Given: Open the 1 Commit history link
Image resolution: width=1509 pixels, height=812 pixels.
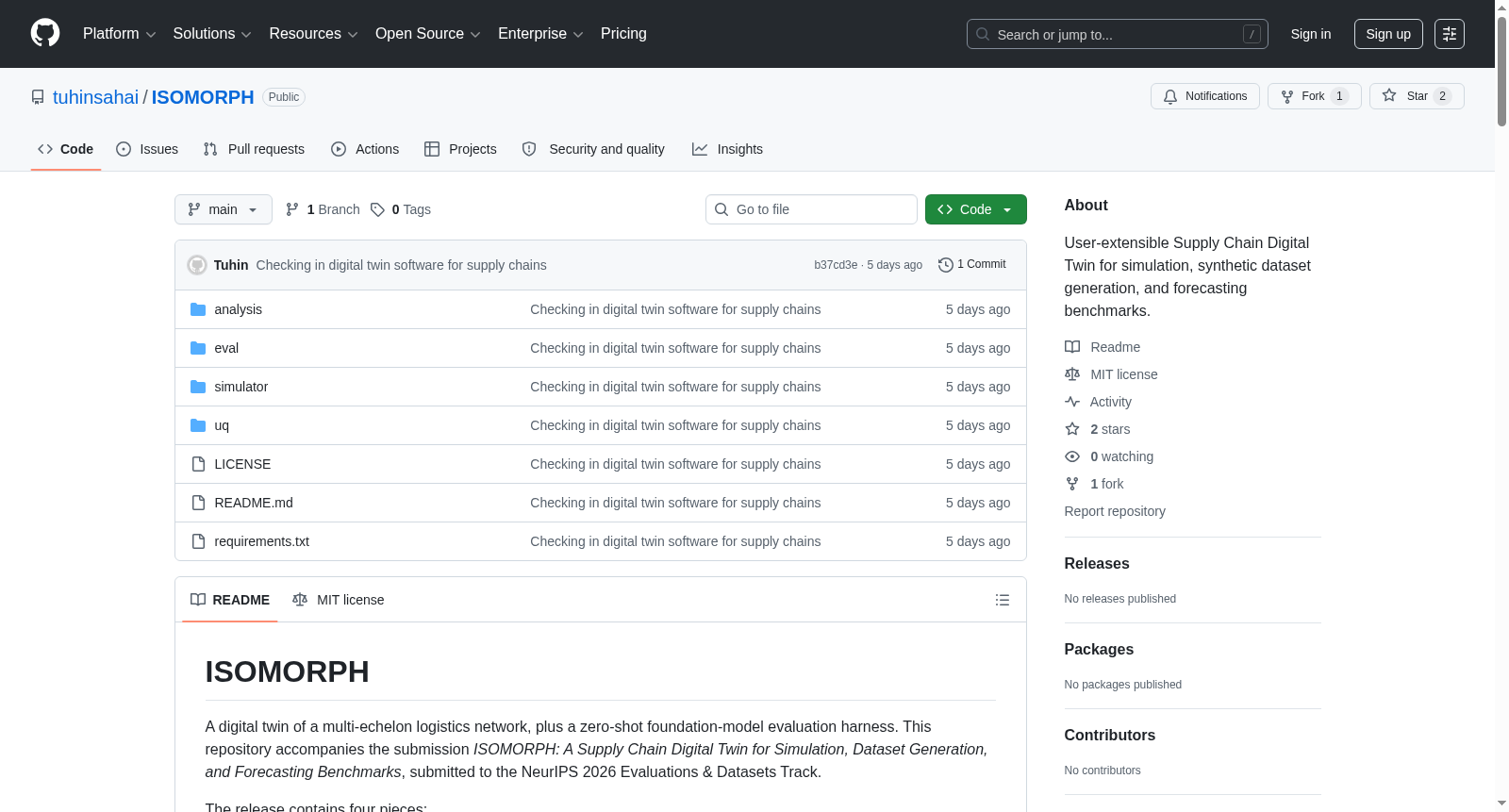Looking at the screenshot, I should [x=972, y=265].
